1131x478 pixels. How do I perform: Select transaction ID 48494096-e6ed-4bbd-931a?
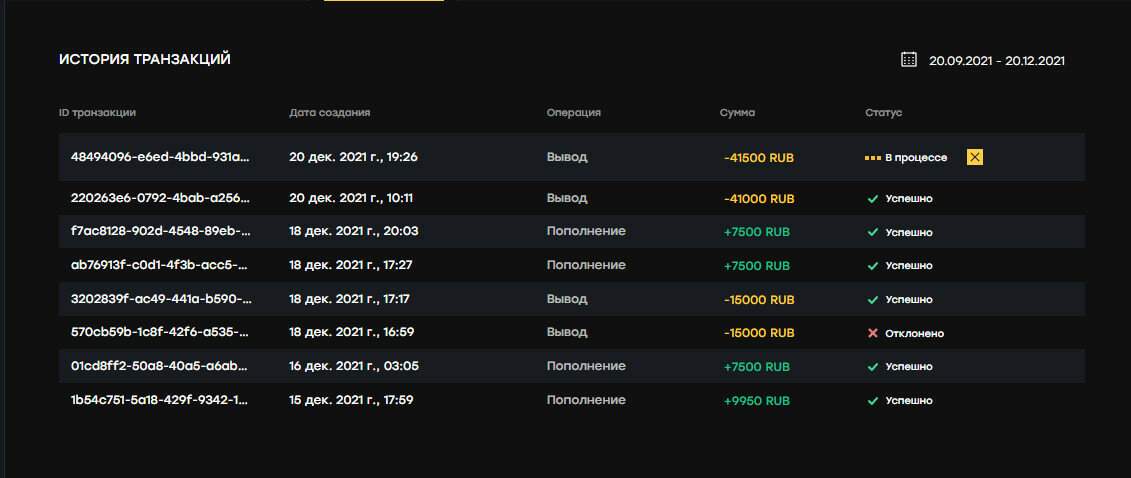[x=160, y=158]
